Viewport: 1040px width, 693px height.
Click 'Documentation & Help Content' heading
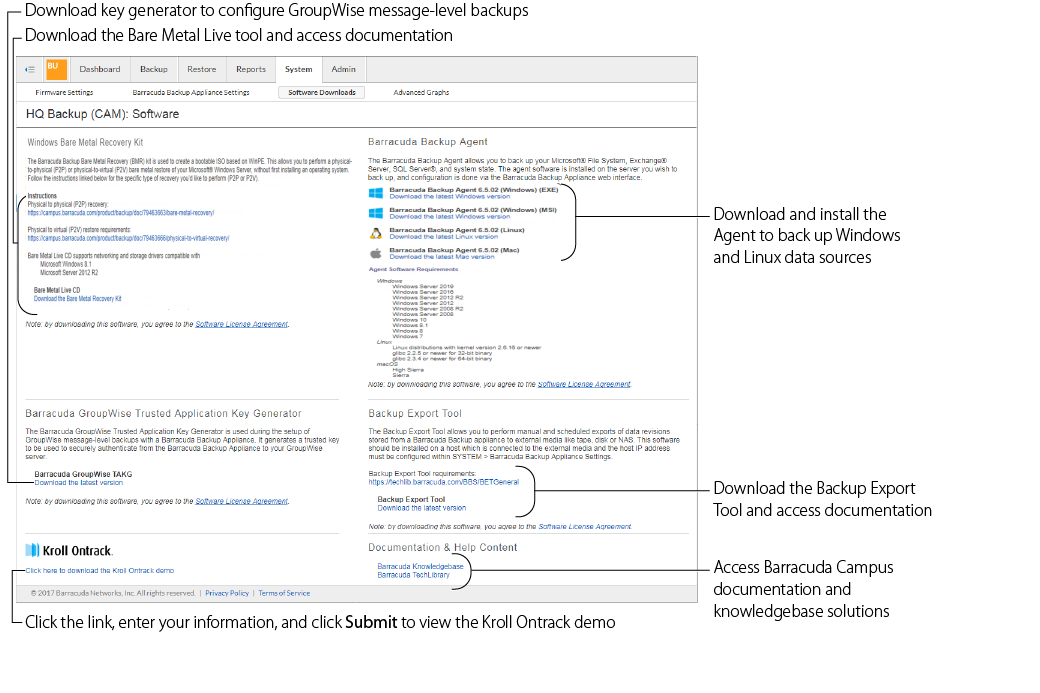pyautogui.click(x=442, y=547)
